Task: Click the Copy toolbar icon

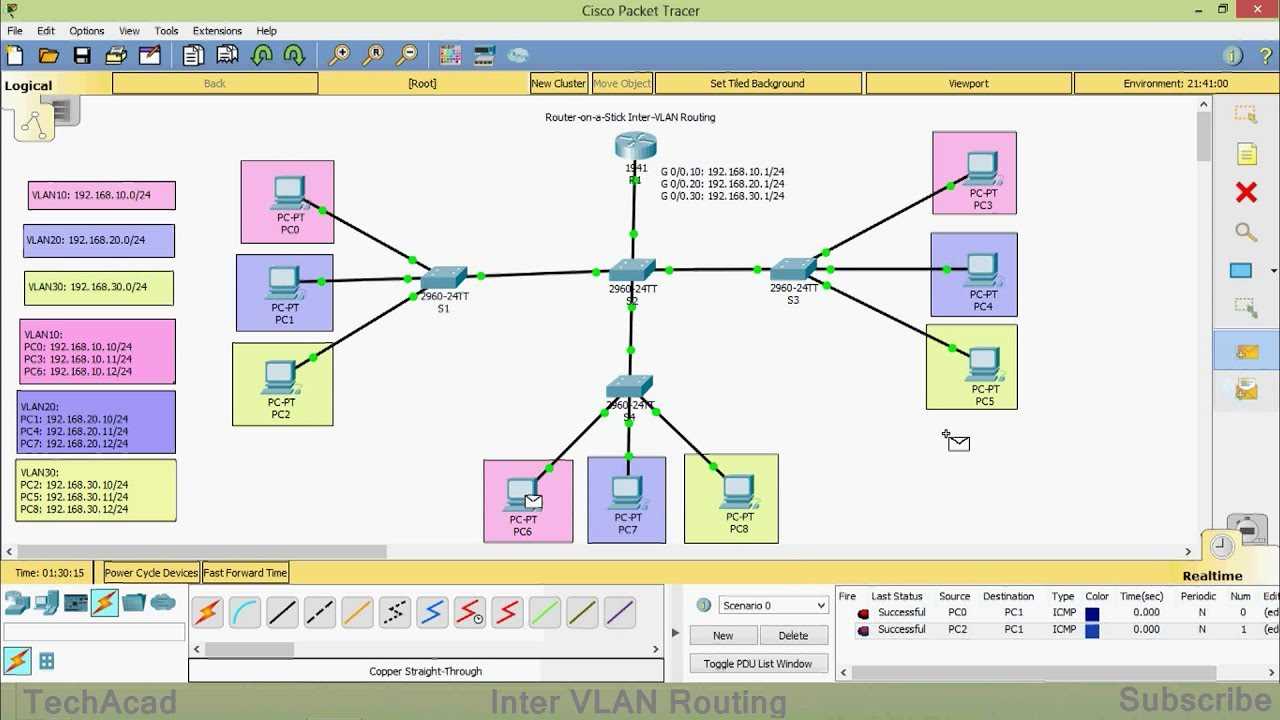Action: (x=193, y=56)
